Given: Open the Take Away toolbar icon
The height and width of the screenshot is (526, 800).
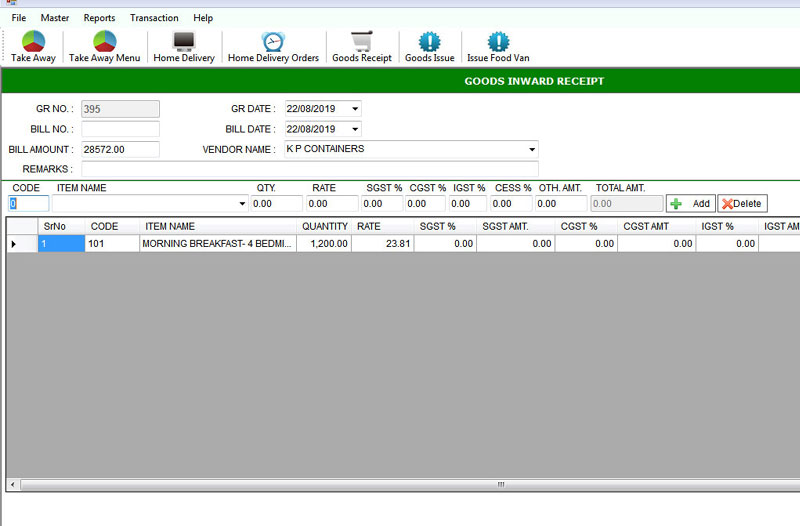Looking at the screenshot, I should click(x=33, y=47).
